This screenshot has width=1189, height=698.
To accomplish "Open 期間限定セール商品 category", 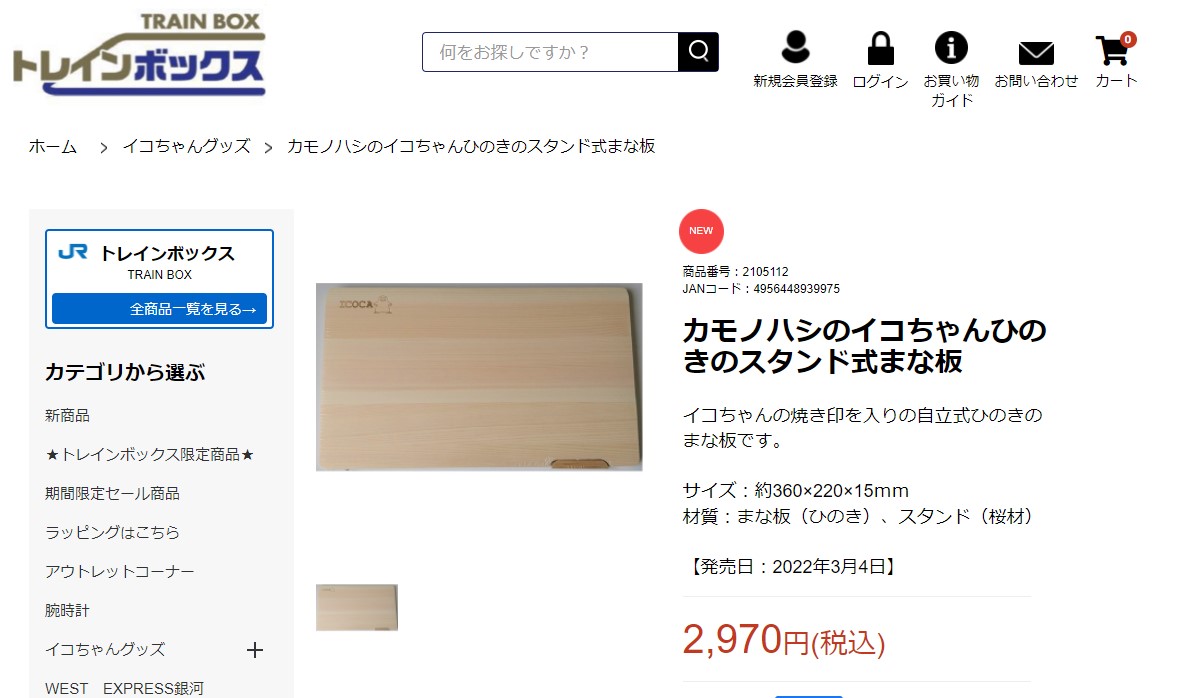I will (112, 494).
